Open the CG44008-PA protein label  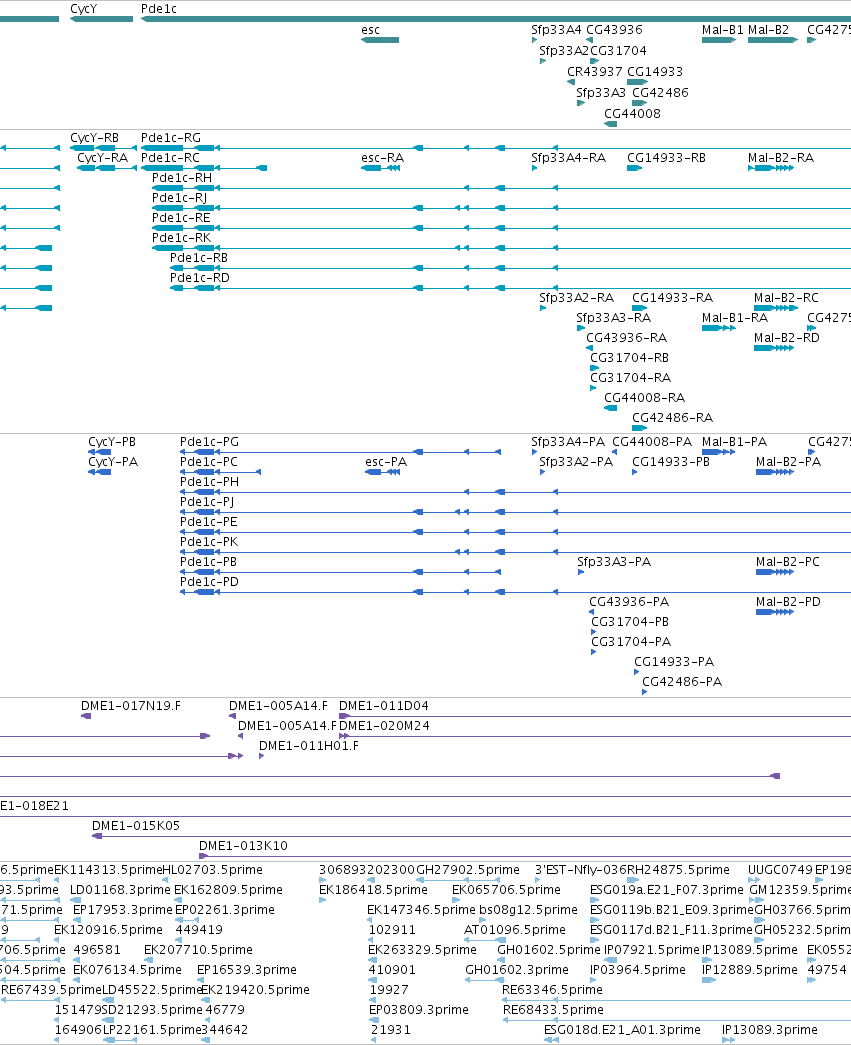click(x=652, y=442)
